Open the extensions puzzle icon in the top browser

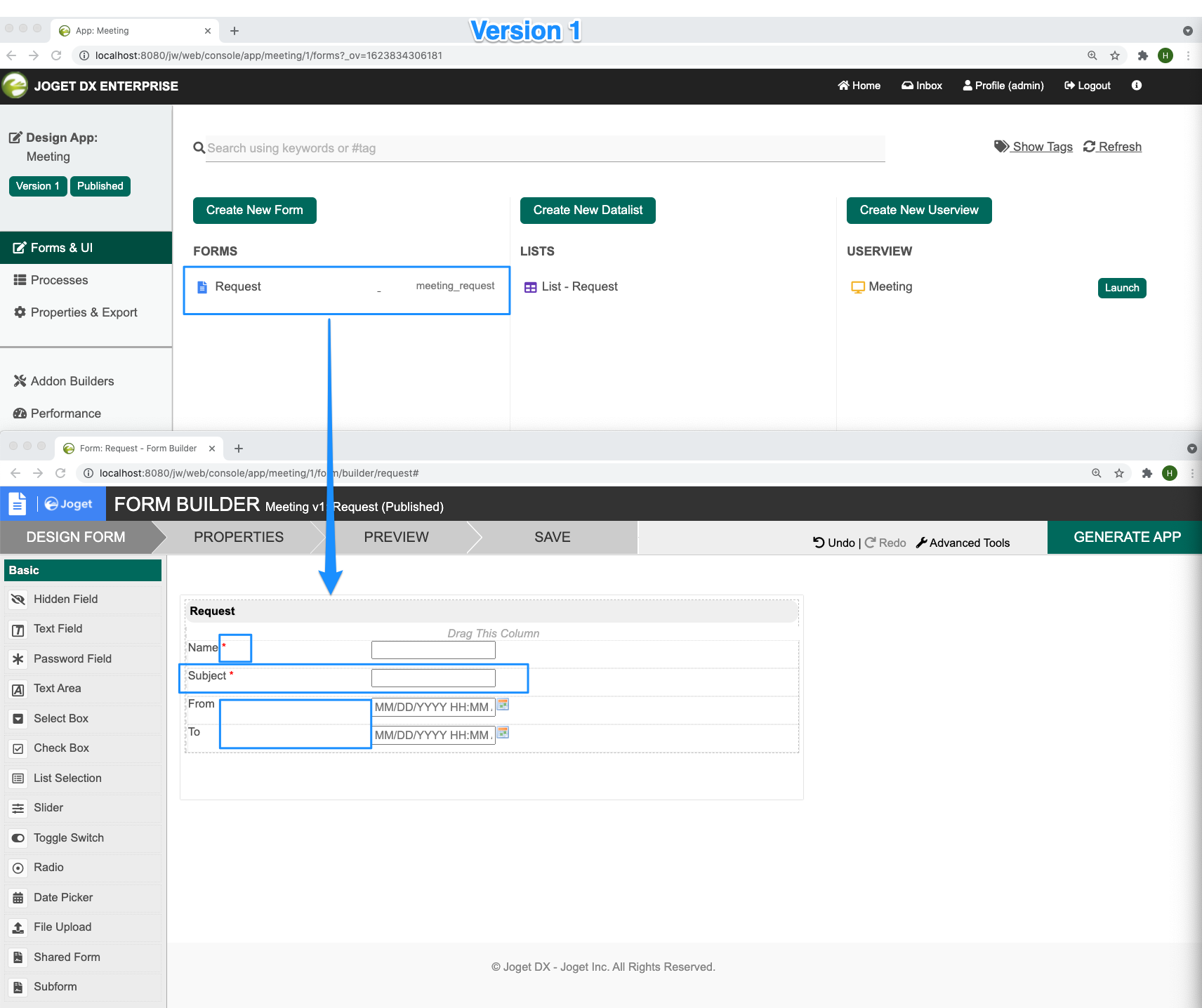[1143, 55]
